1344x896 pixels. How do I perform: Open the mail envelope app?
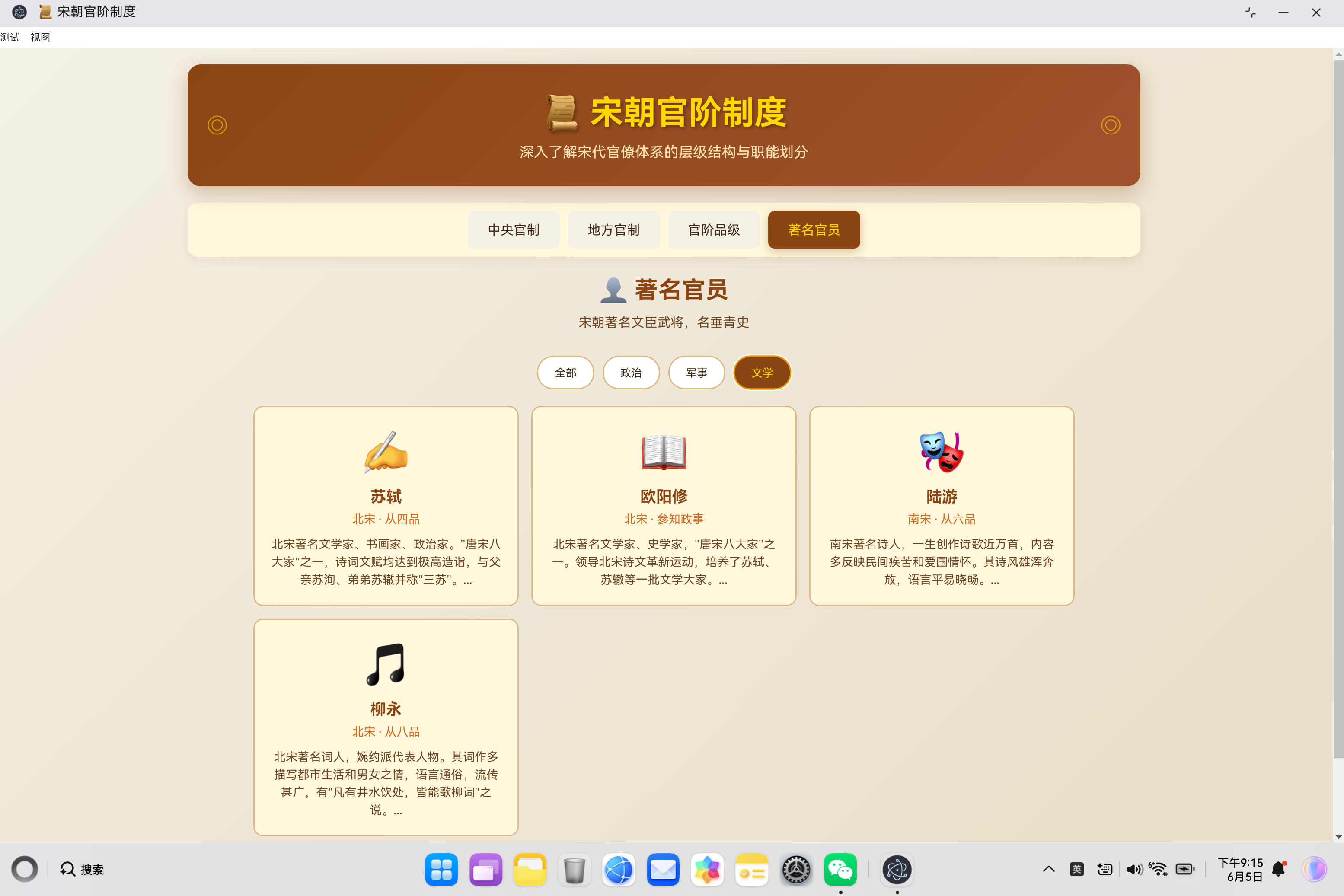click(663, 870)
